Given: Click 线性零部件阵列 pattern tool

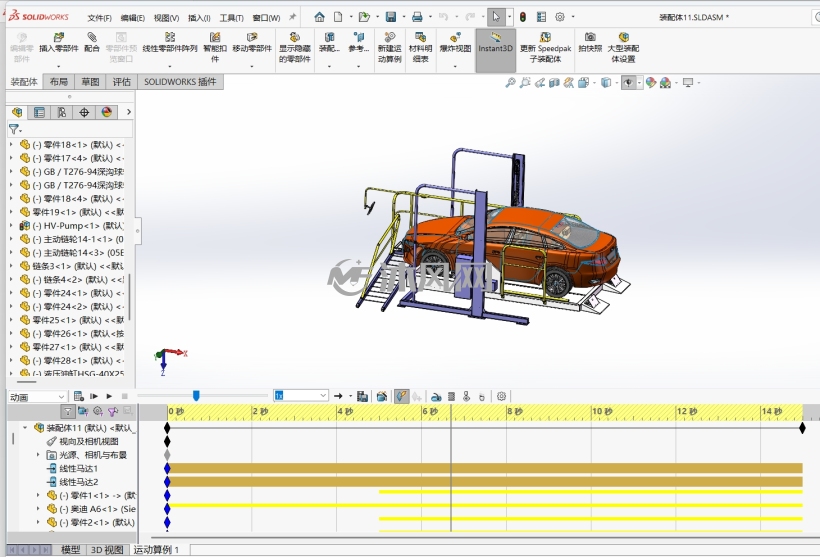Looking at the screenshot, I should coord(170,43).
